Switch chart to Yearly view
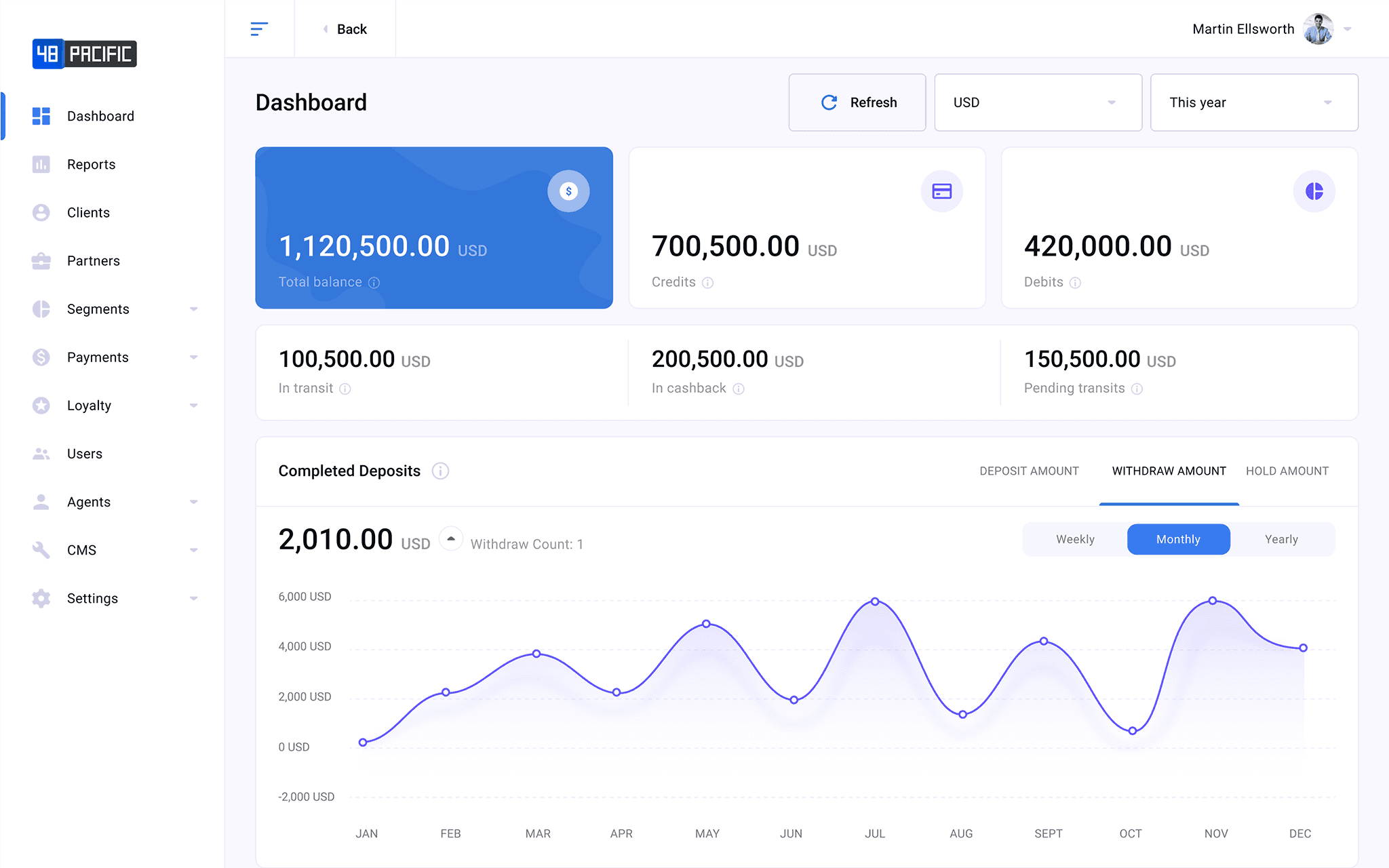This screenshot has height=868, width=1389. [x=1280, y=539]
